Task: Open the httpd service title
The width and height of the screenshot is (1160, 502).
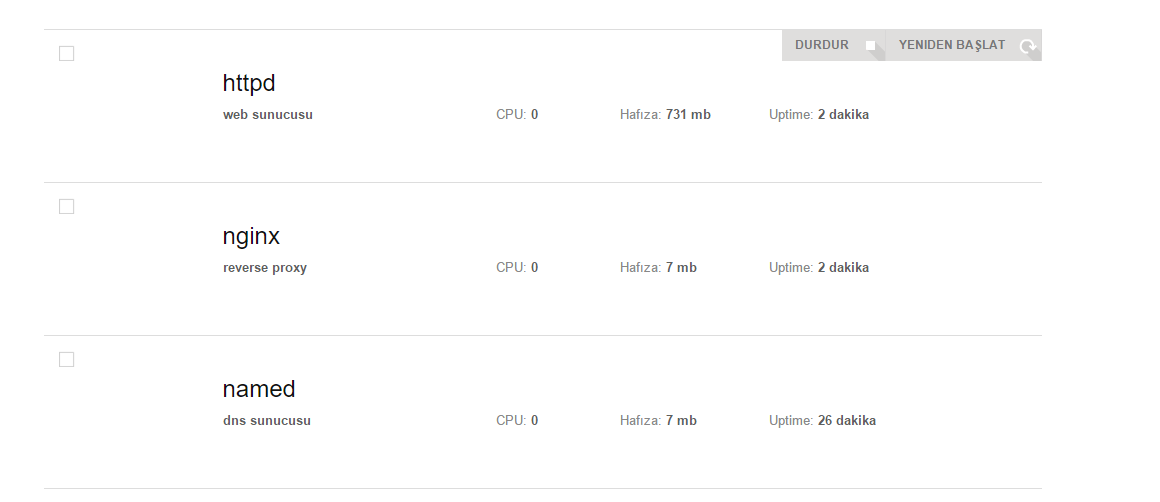Action: pos(249,84)
